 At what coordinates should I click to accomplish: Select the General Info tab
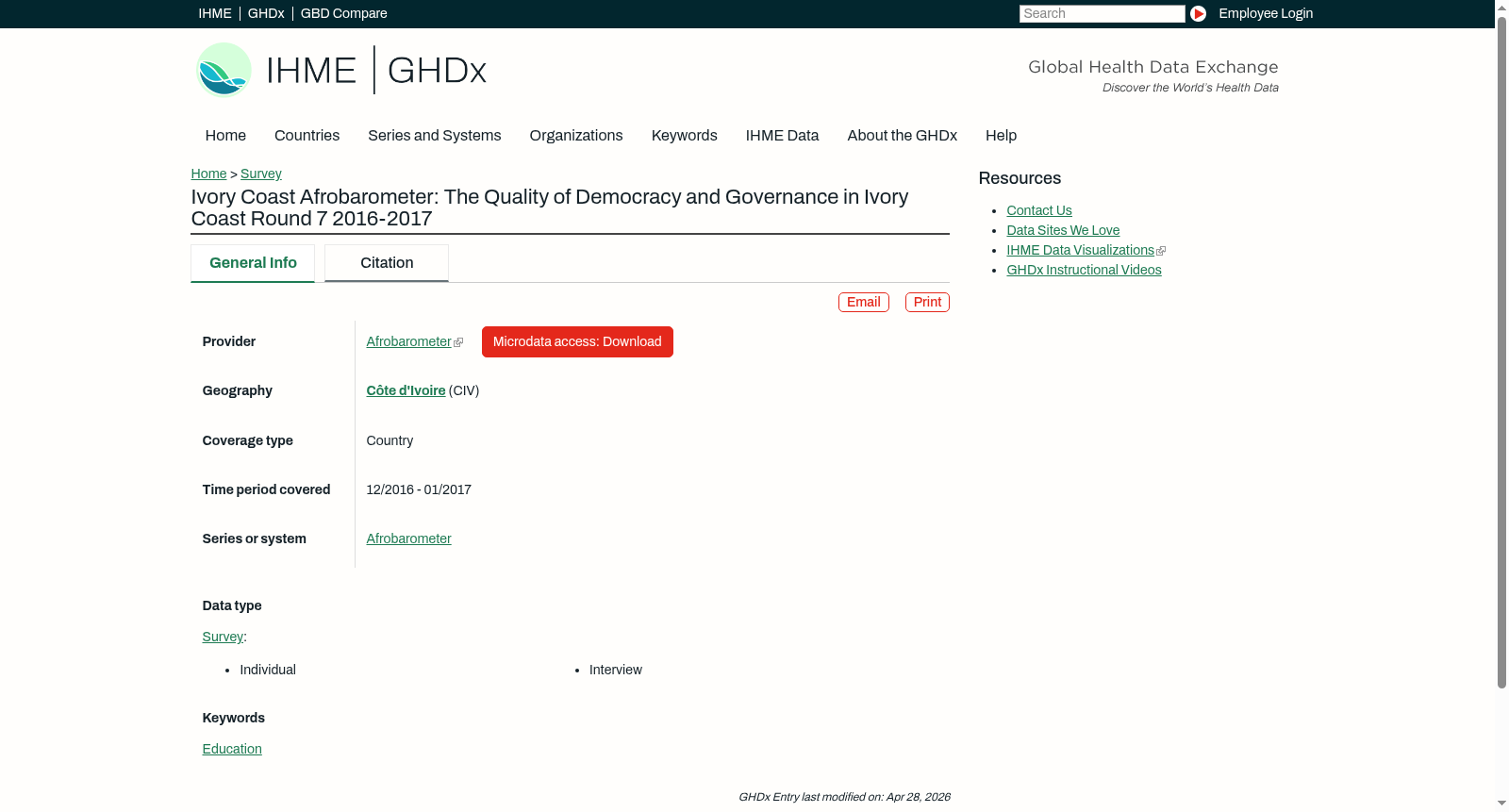(x=253, y=263)
